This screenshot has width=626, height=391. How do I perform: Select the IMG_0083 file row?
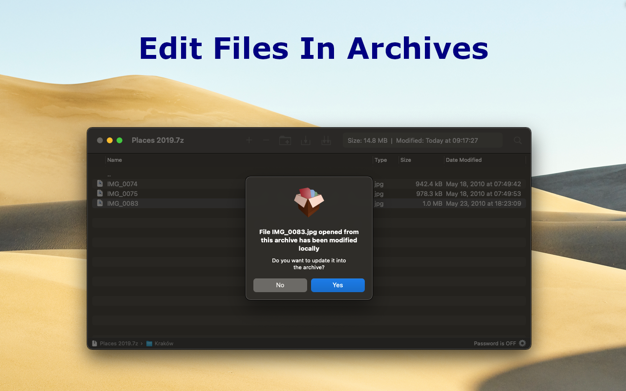tap(309, 203)
